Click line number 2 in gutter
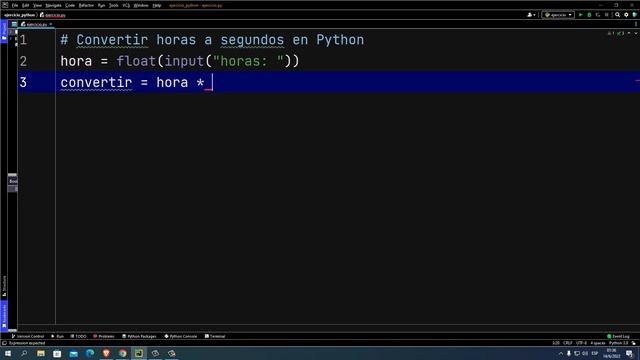The height and width of the screenshot is (360, 640). 23,61
